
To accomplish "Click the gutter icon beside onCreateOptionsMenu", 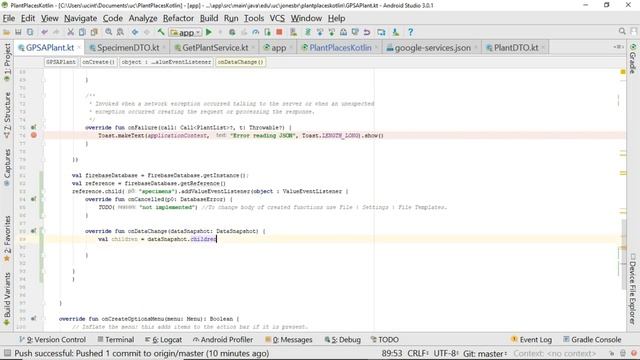I will tap(33, 319).
